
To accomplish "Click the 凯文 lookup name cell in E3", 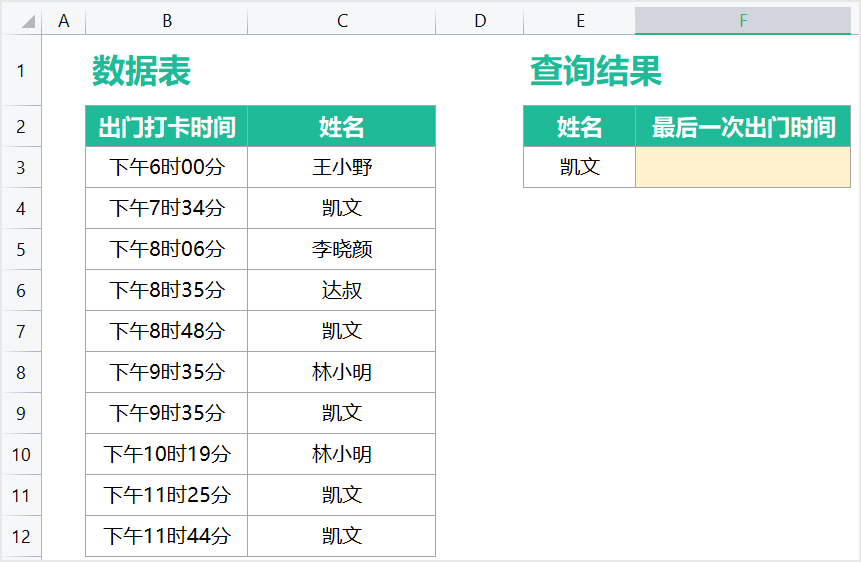I will click(x=579, y=167).
